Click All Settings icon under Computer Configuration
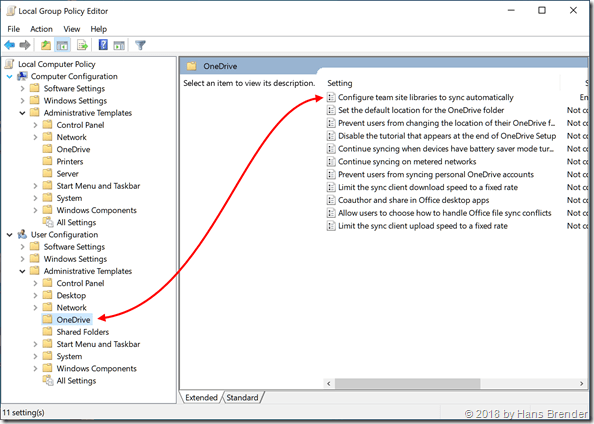This screenshot has width=594, height=424. pos(48,222)
